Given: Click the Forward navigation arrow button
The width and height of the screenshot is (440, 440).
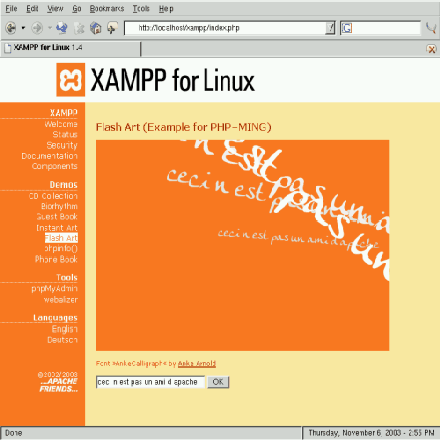Looking at the screenshot, I should [x=37, y=28].
